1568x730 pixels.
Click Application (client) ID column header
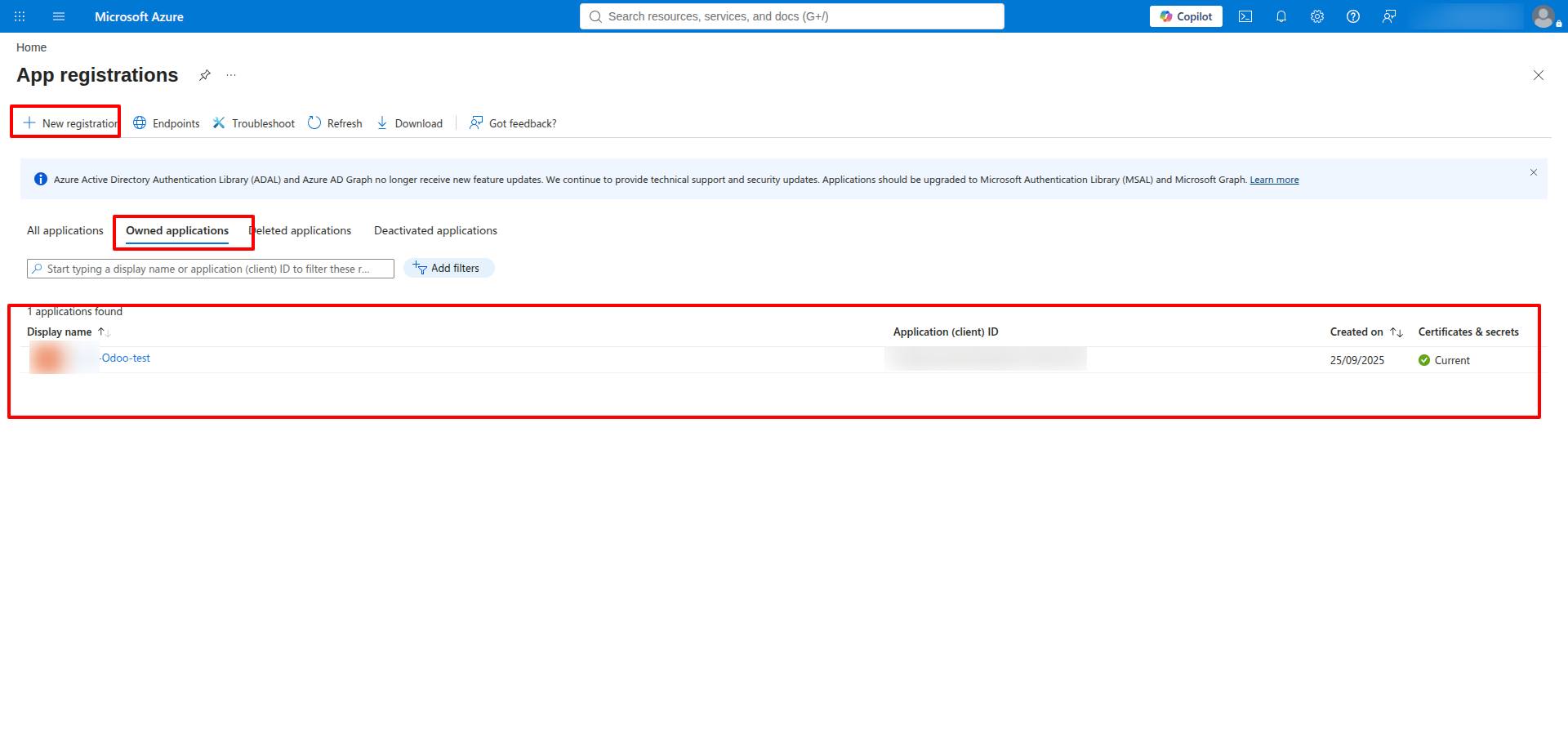tap(946, 332)
